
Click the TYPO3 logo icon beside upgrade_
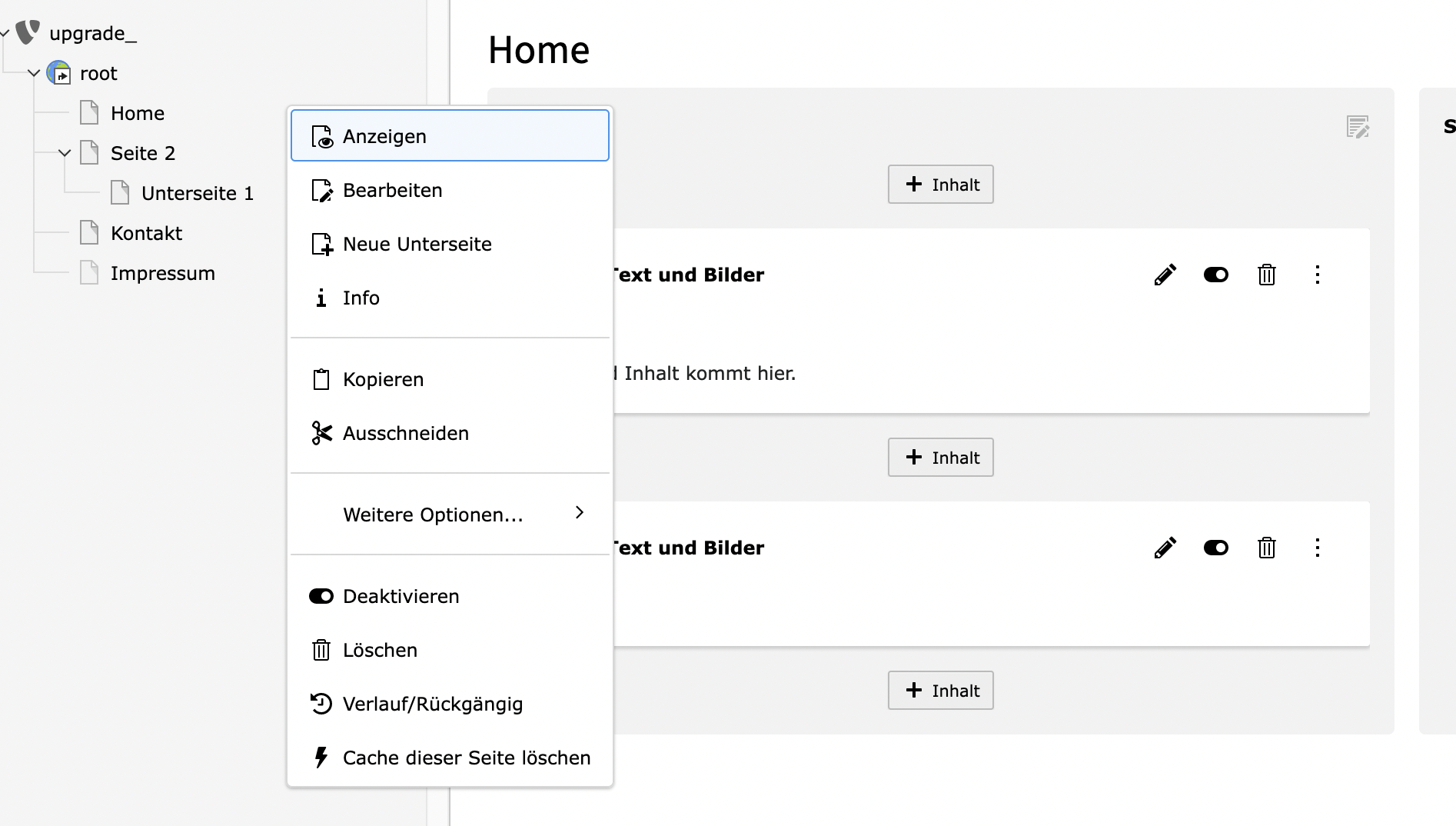pos(28,32)
